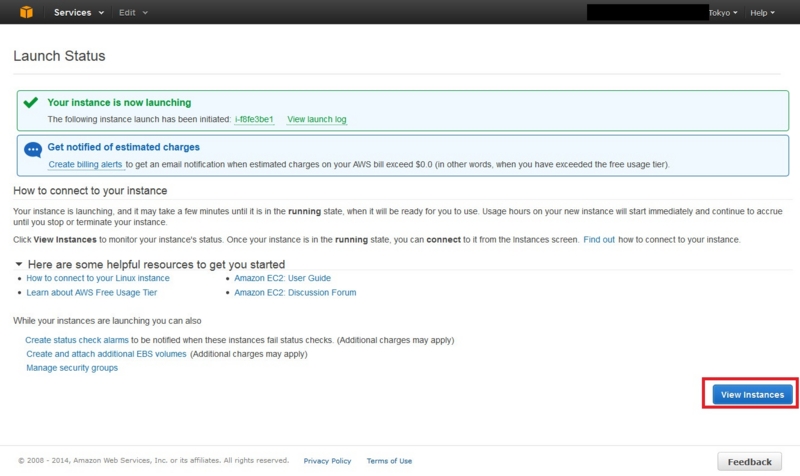Click the 'How to connect to your instance' heading
The image size is (800, 476).
pyautogui.click(x=90, y=190)
